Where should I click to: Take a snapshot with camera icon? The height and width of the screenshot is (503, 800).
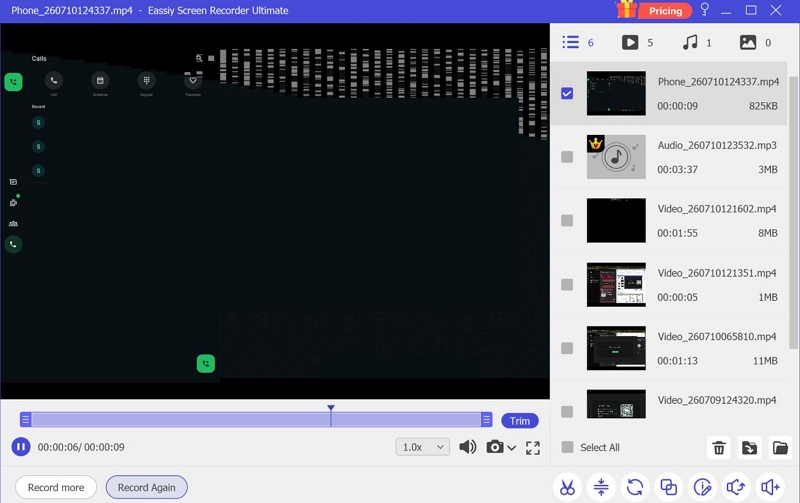pos(494,447)
